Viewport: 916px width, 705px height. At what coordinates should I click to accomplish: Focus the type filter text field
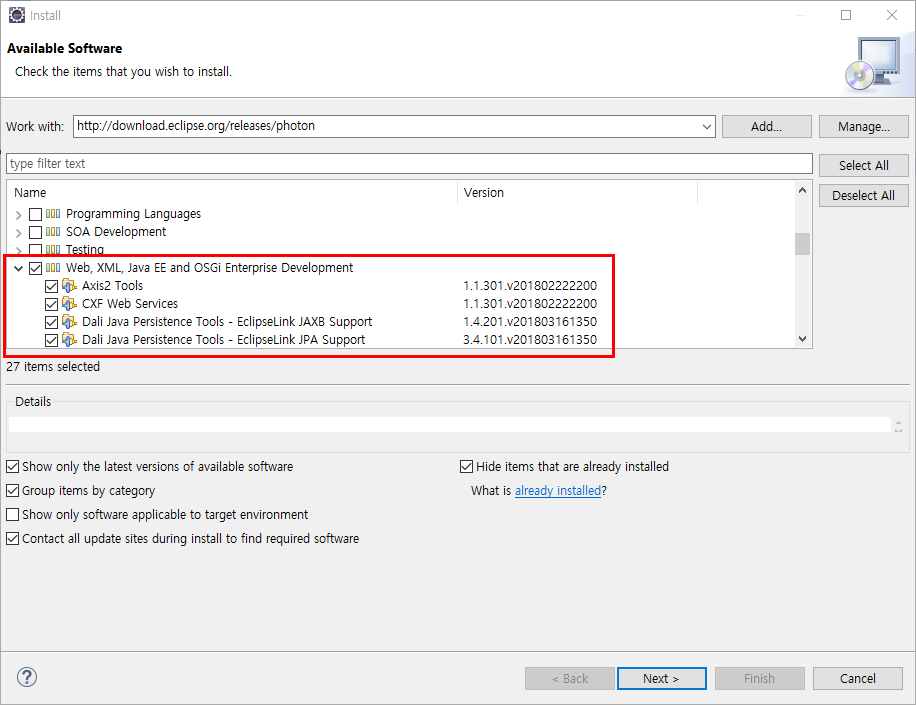tap(409, 164)
